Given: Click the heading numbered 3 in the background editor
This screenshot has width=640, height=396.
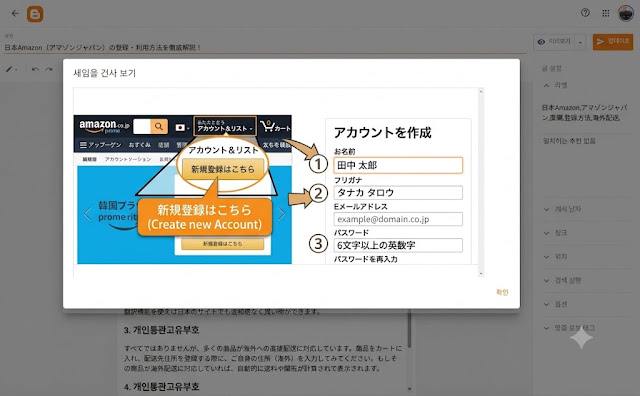Looking at the screenshot, I should pos(162,330).
